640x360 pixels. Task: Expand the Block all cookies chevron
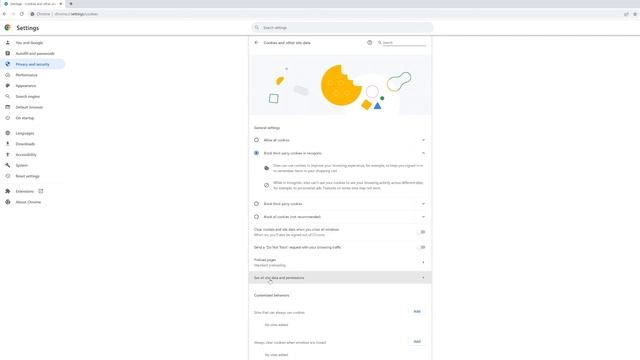423,217
